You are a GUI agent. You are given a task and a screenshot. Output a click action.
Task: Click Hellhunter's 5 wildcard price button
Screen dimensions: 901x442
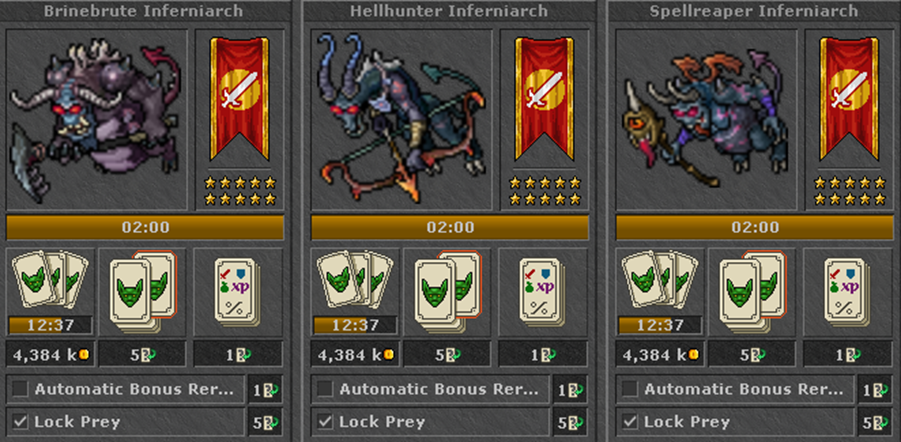[x=447, y=354]
